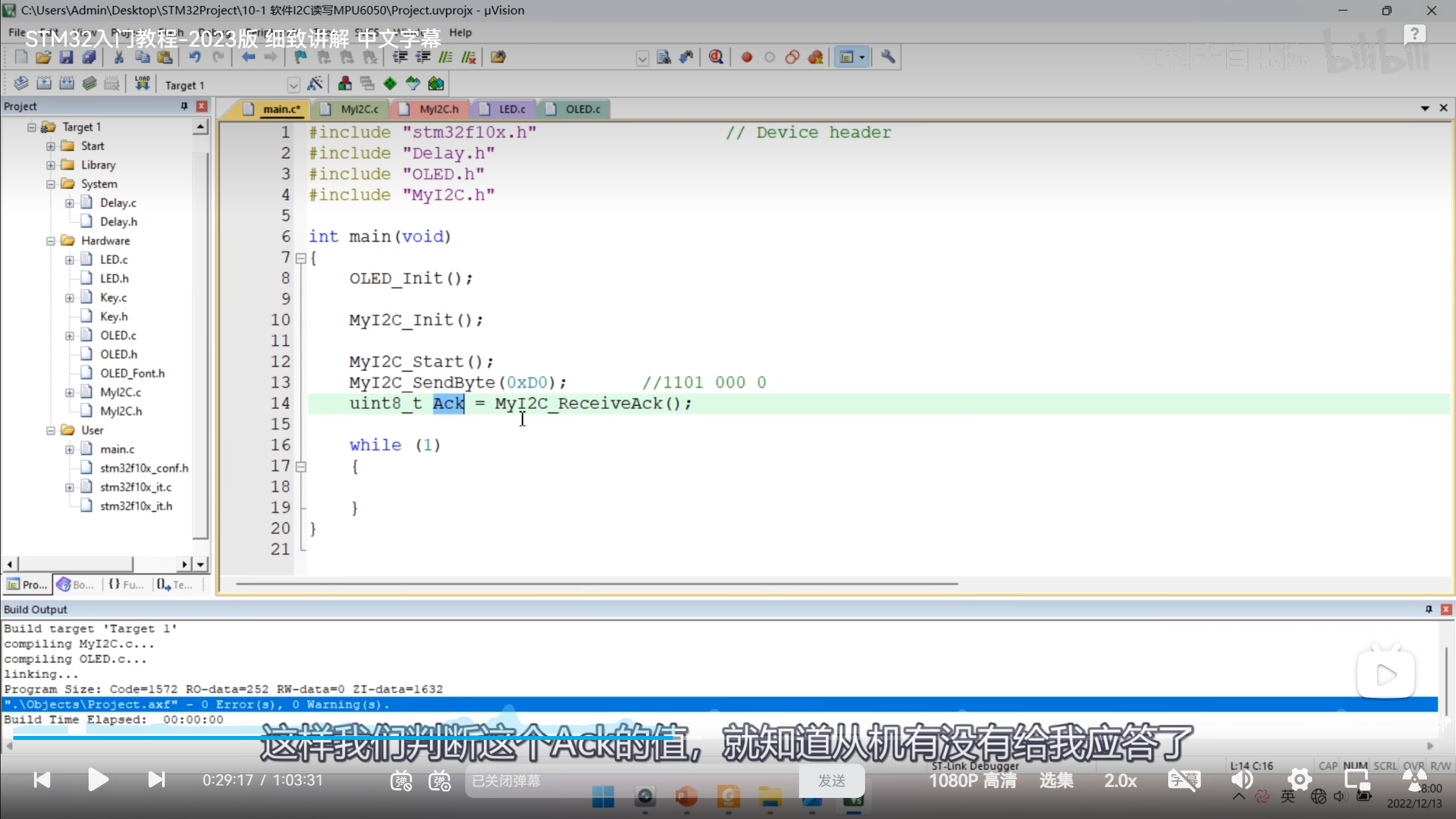Click the Download LOAD icon

point(142,84)
